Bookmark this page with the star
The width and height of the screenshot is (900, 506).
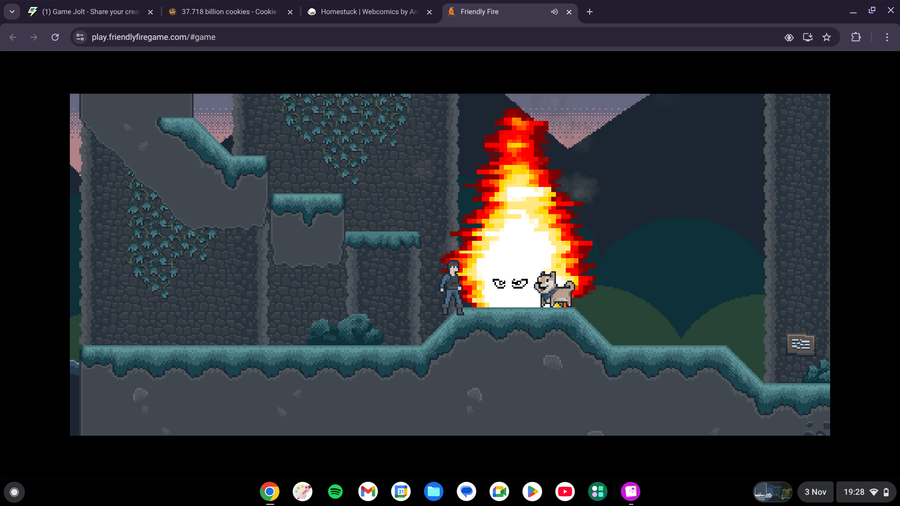[827, 37]
